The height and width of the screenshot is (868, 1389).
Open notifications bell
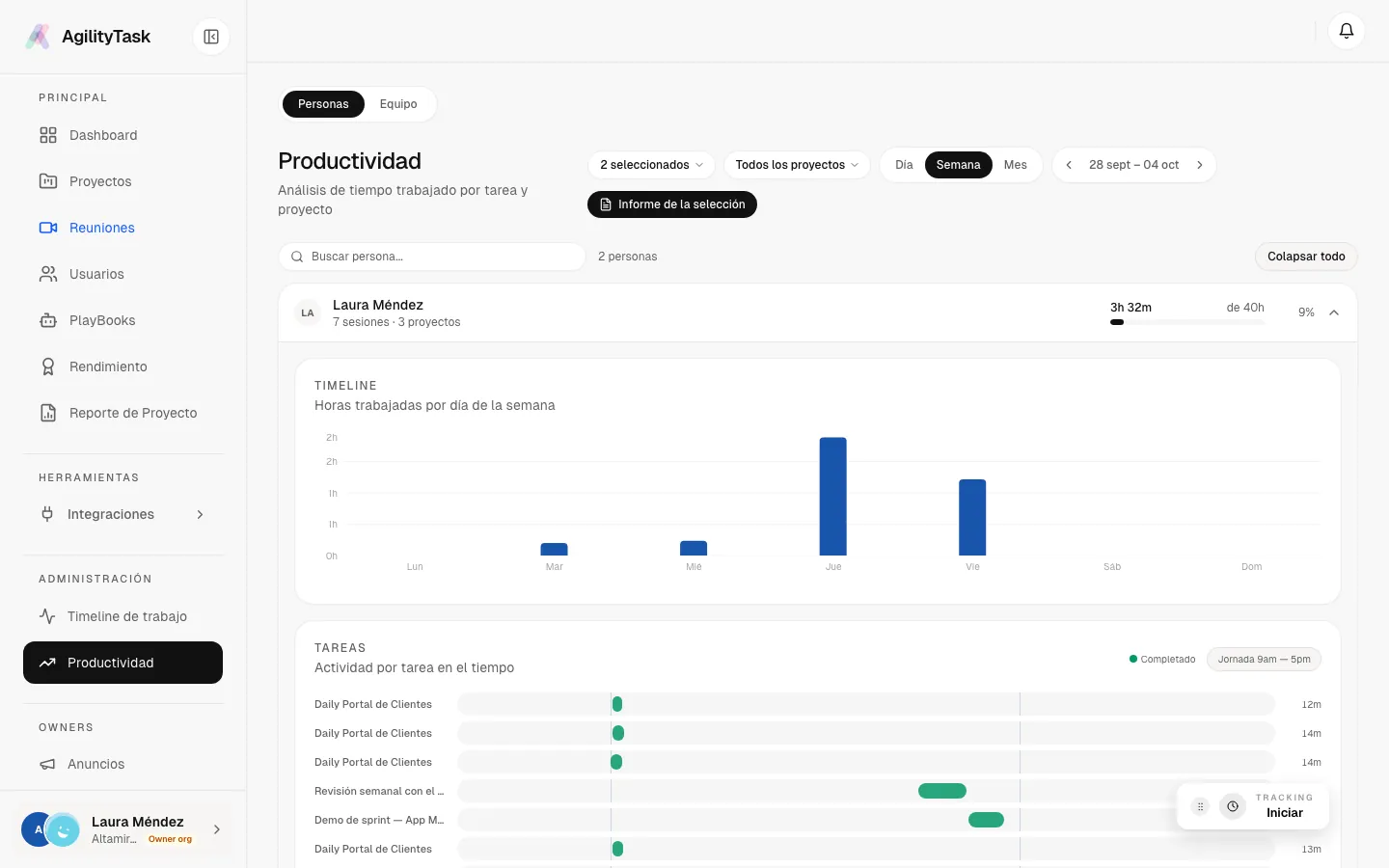[1347, 31]
